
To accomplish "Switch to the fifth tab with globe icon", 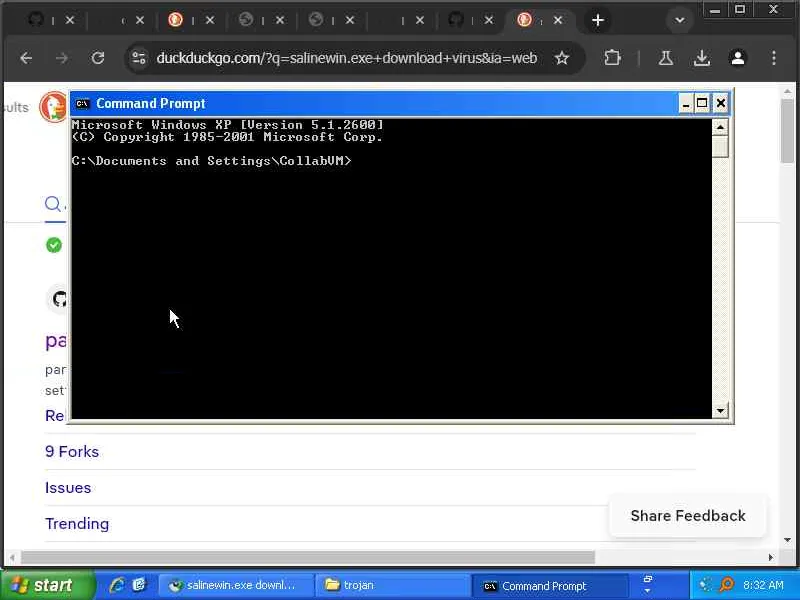I will coord(316,20).
